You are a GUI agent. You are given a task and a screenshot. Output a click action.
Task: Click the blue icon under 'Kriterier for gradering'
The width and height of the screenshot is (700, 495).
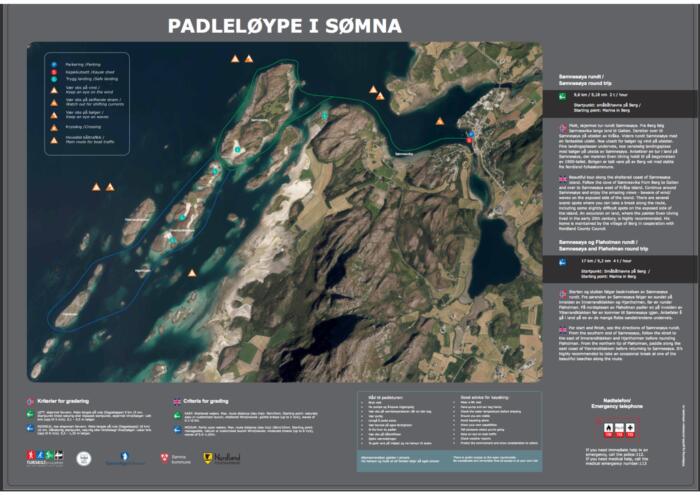pos(30,428)
